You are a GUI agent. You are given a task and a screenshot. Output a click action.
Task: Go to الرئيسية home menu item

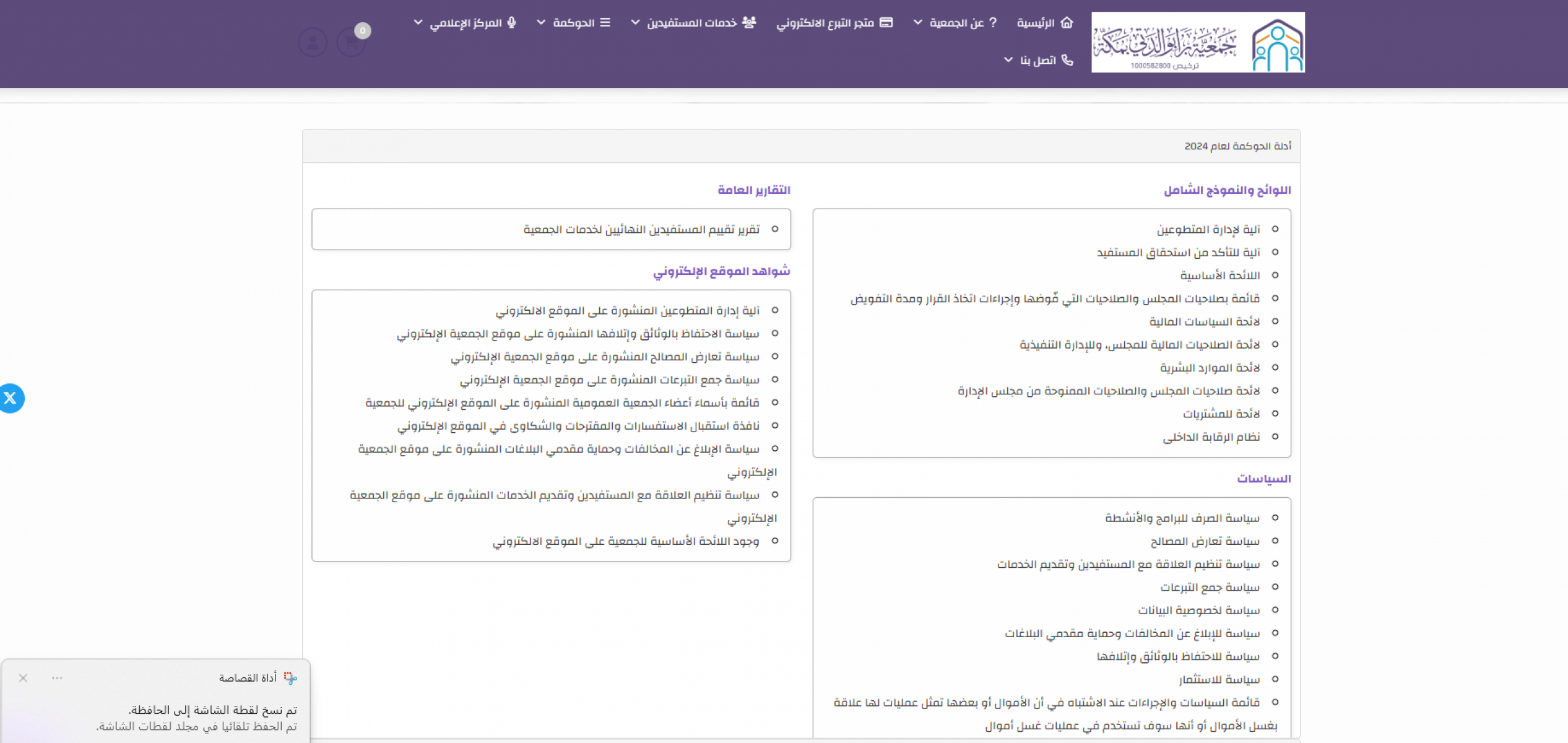point(1036,23)
